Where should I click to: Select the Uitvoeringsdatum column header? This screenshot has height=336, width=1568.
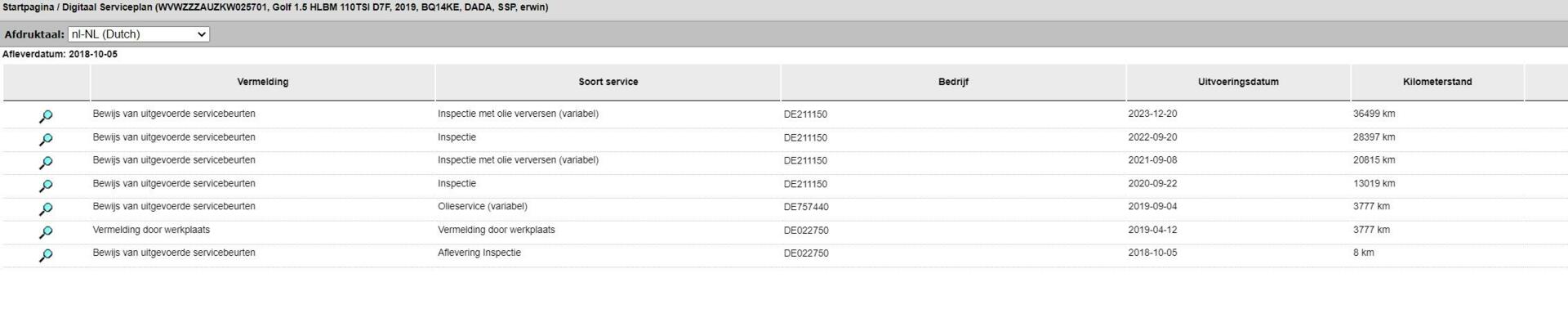1238,82
